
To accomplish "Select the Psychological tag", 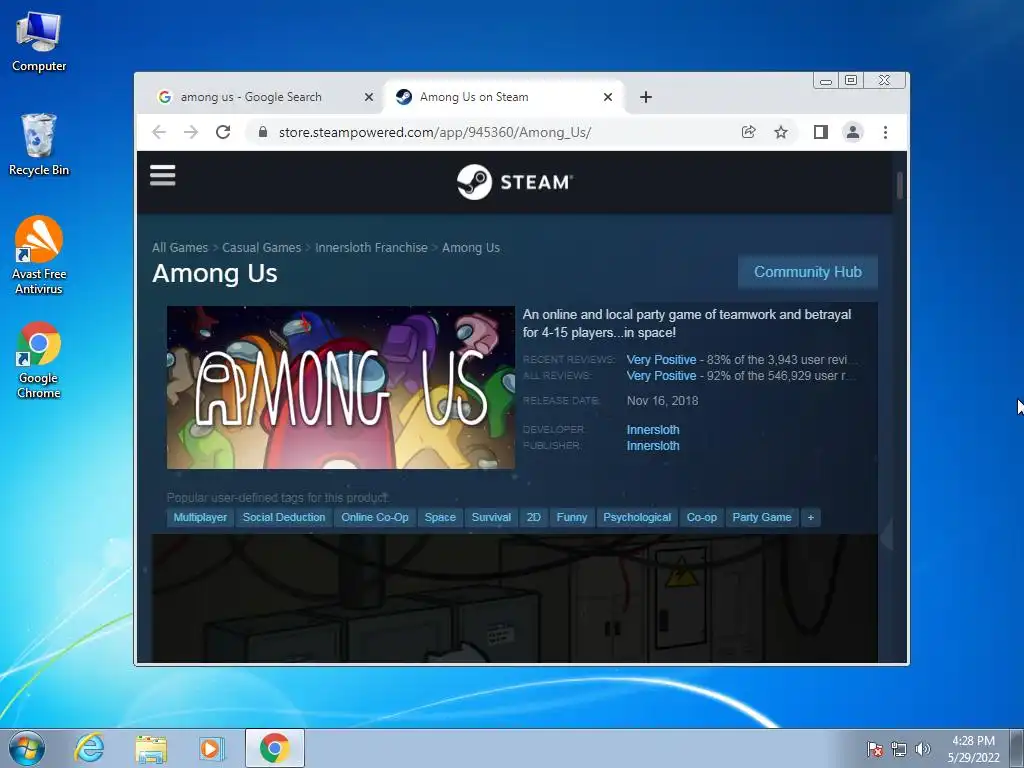I will 637,517.
